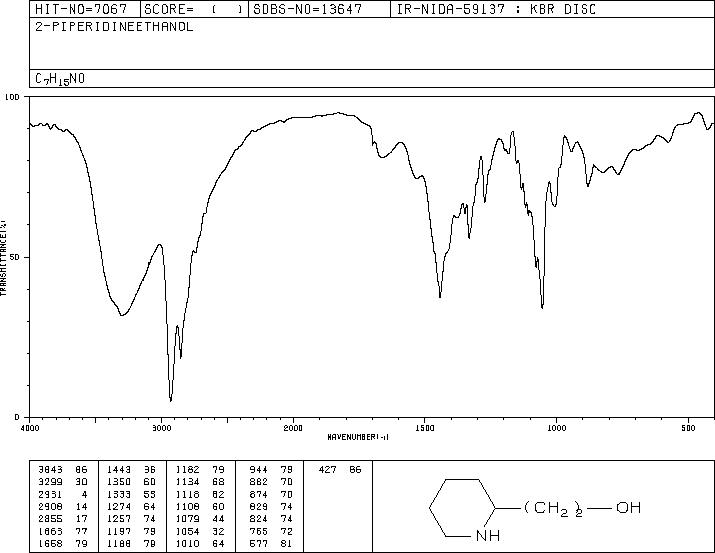Click the 0 transmittance axis label

pos(17,417)
